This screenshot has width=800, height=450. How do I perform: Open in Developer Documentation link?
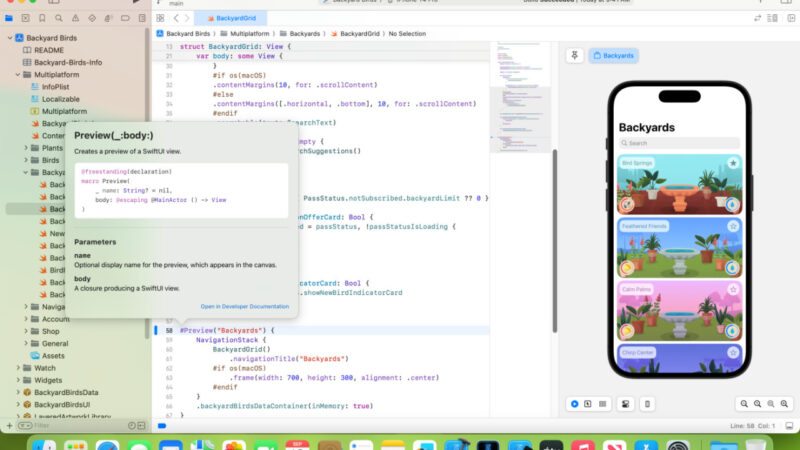pyautogui.click(x=244, y=307)
